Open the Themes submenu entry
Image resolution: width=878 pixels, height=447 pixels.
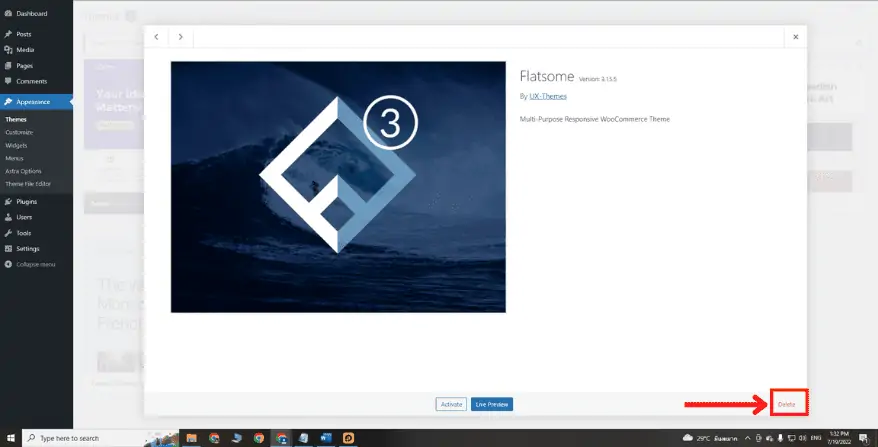[x=16, y=119]
